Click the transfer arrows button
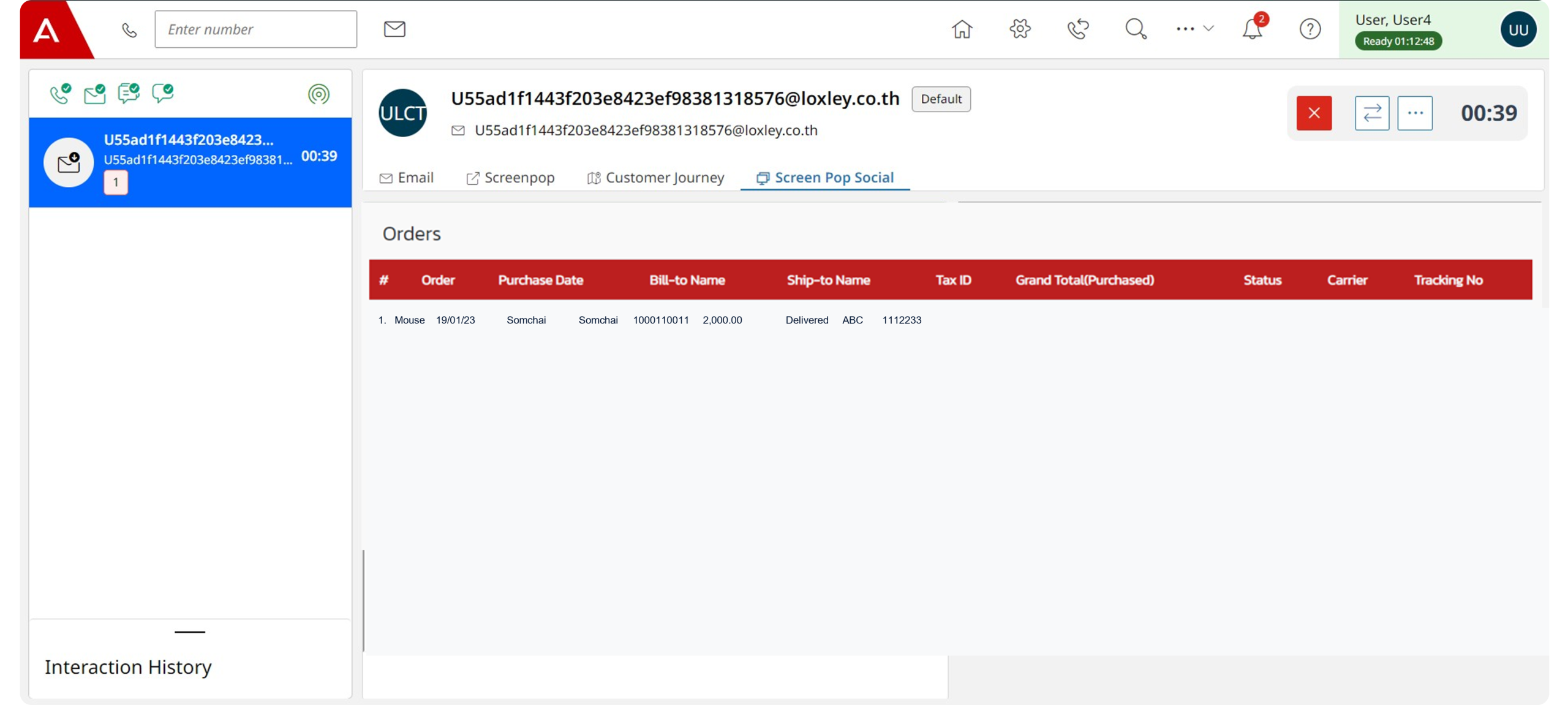Viewport: 1568px width, 705px height. coord(1371,113)
